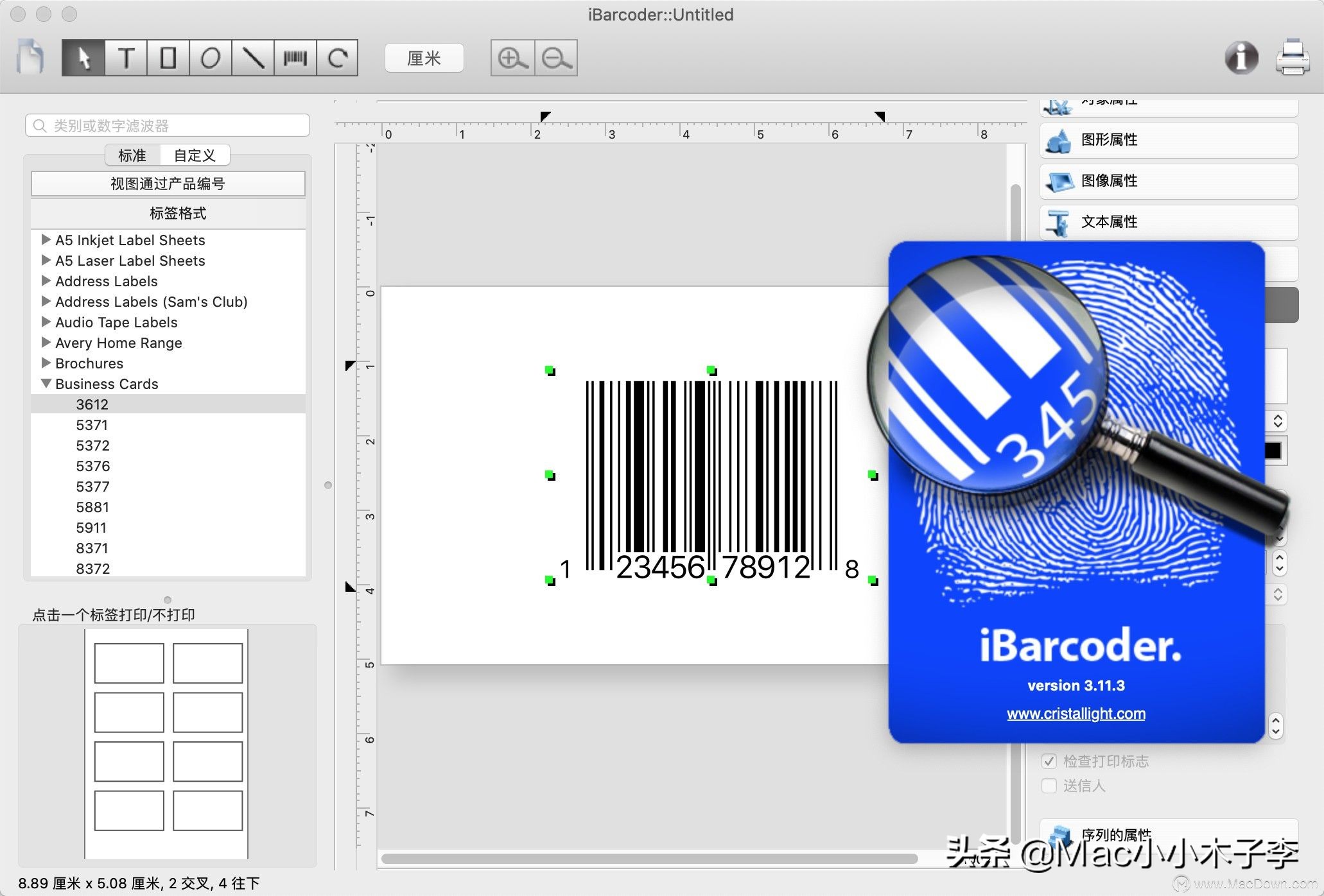Open the www.cristallight.com link
1324x896 pixels.
(1076, 713)
